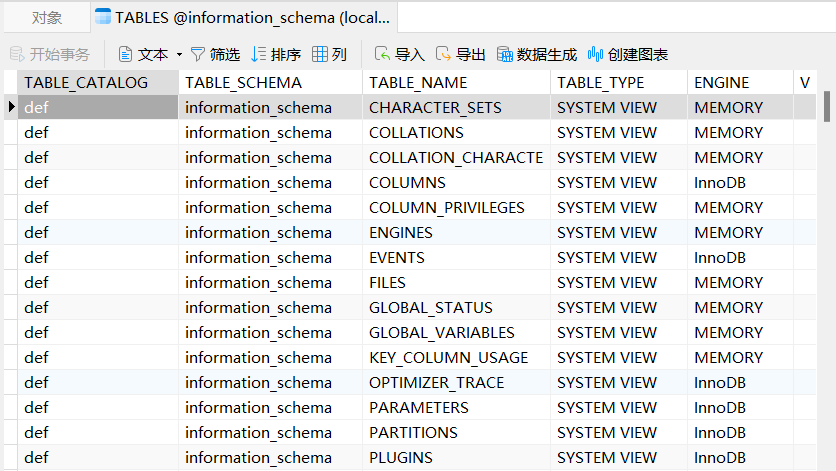Click the ENGINE column header
Viewport: 836px width, 471px height.
[741, 83]
